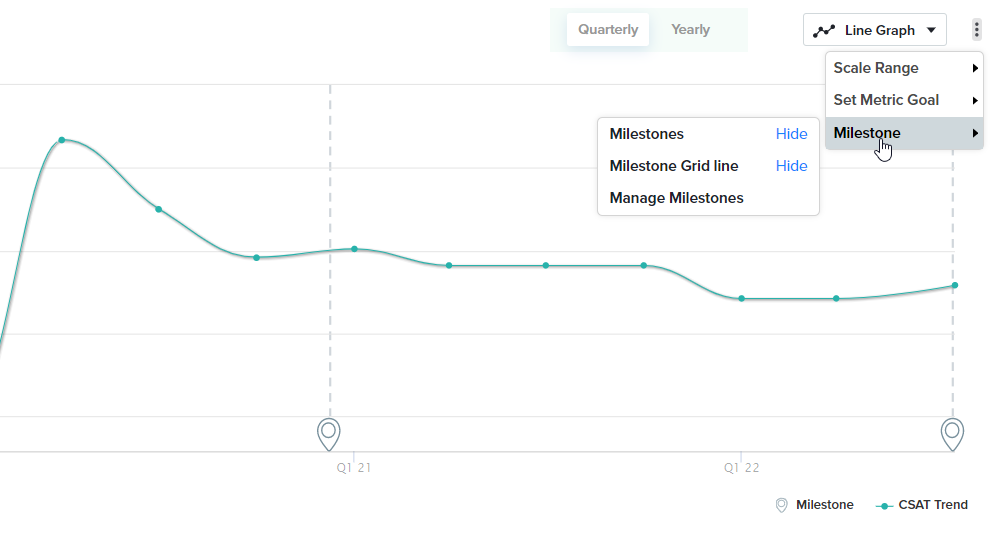The image size is (996, 534).
Task: Click the peak data point on the line
Action: click(62, 140)
